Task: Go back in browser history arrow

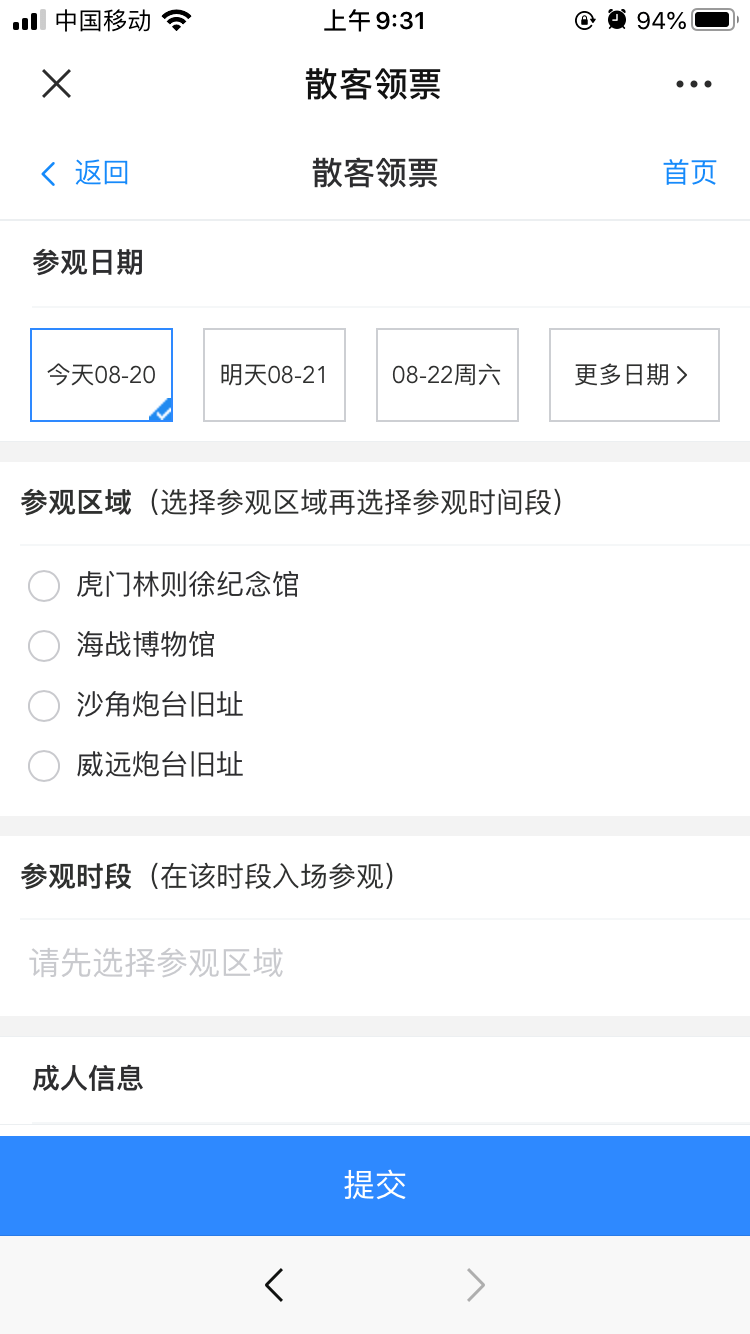Action: point(274,1284)
